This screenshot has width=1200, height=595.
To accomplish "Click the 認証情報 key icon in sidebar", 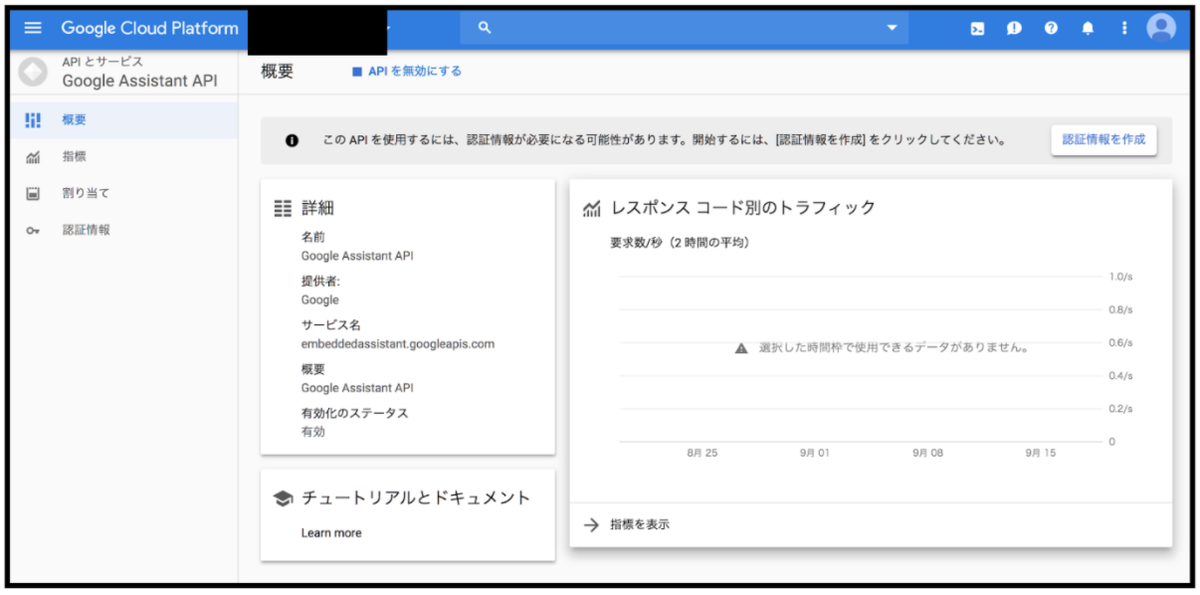I will 33,231.
